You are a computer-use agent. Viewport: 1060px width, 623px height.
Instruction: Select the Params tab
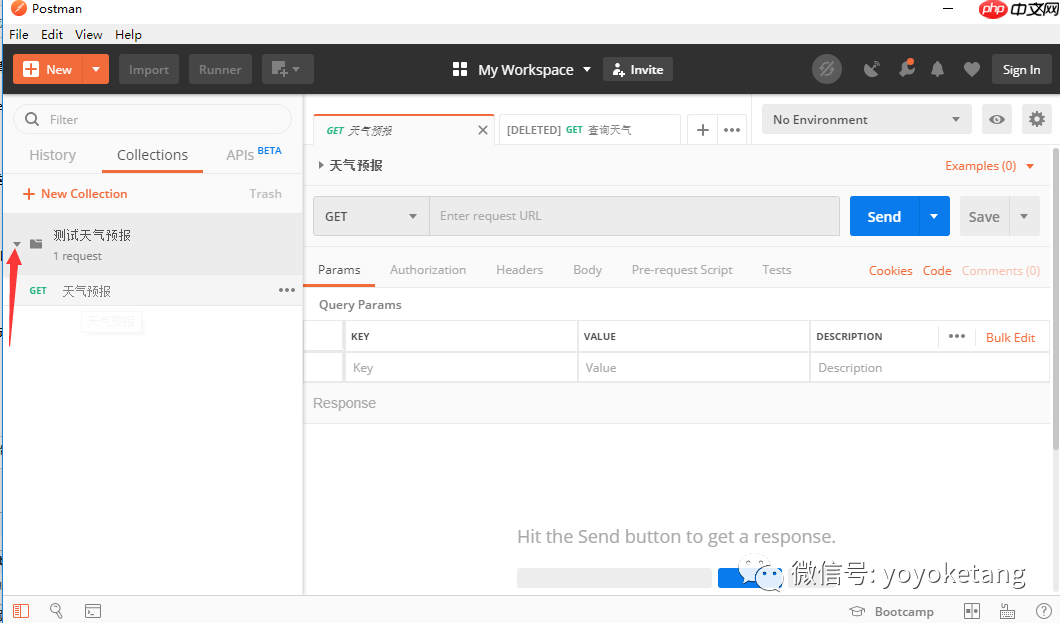pyautogui.click(x=339, y=270)
